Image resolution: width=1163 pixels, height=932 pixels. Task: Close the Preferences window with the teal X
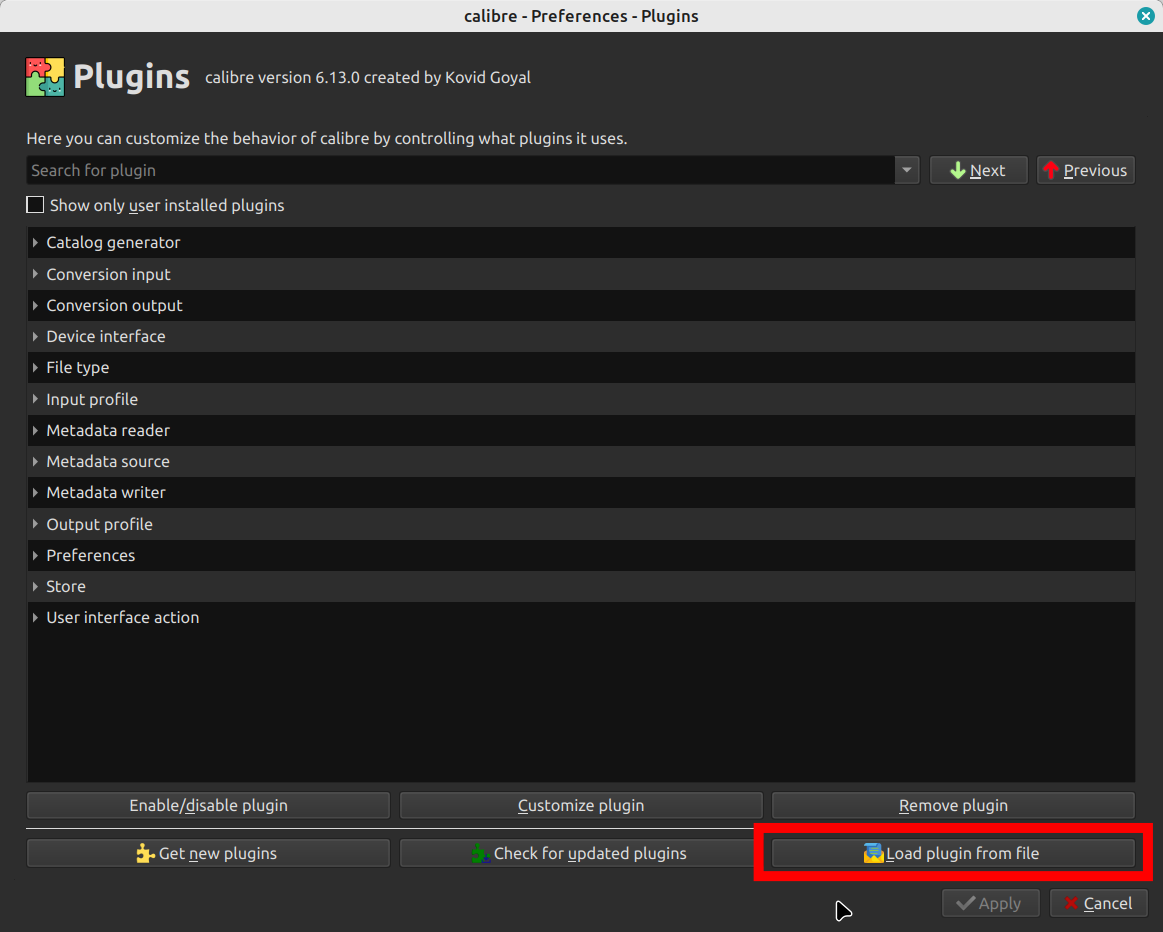coord(1145,16)
